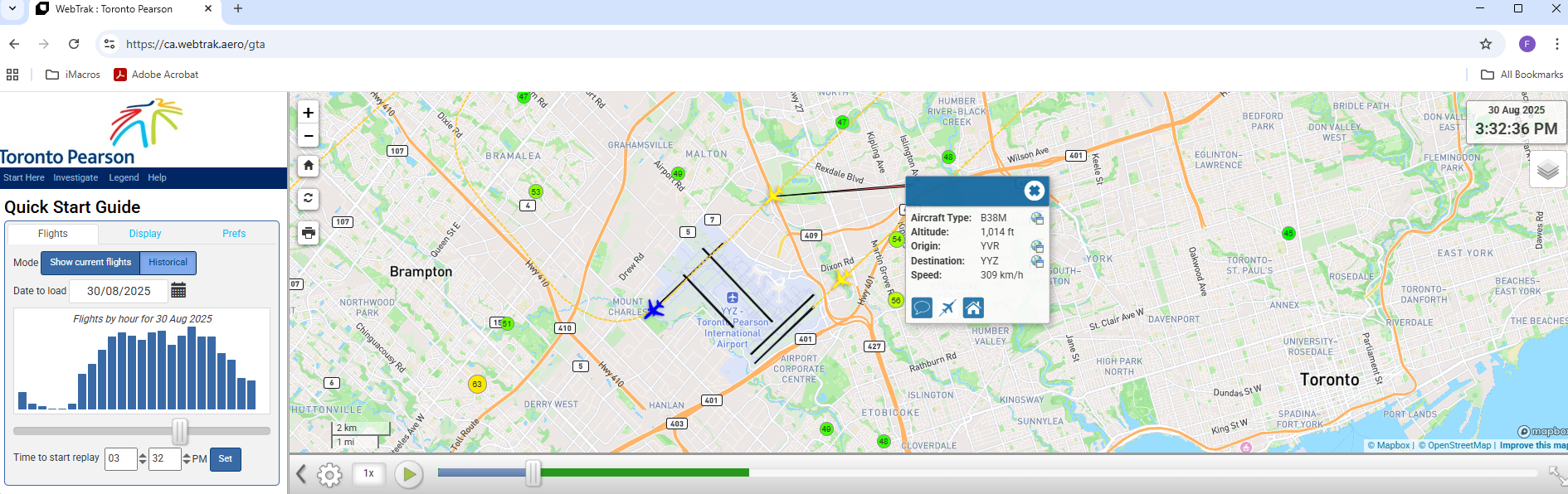Zoom in on the map
The width and height of the screenshot is (1568, 494).
308,113
